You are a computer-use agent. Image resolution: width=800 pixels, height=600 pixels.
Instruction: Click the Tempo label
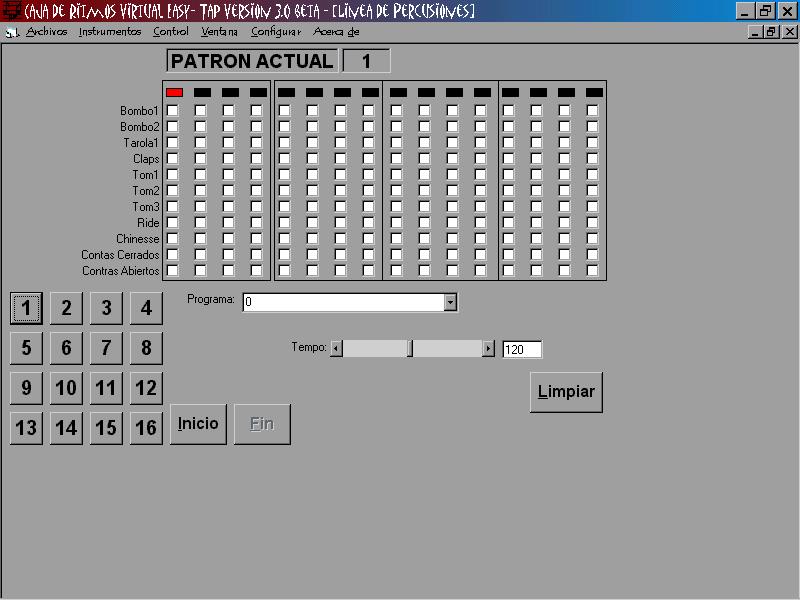309,347
